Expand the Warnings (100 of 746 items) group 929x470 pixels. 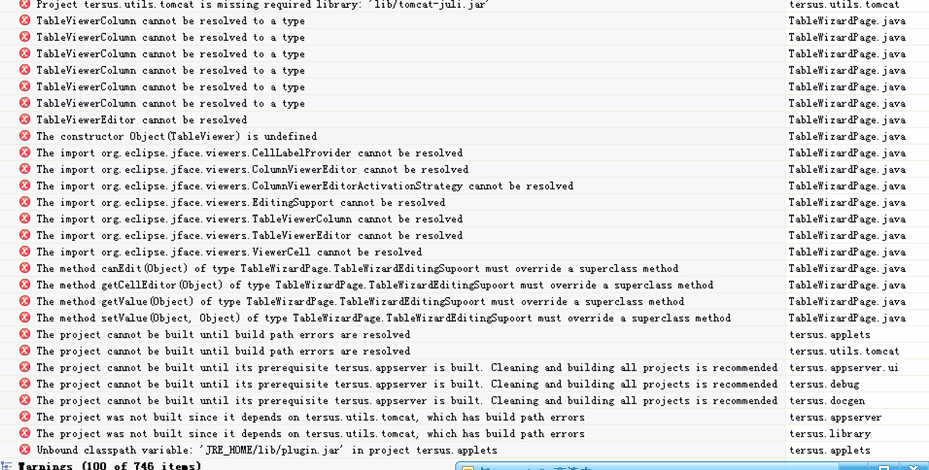coord(7,465)
